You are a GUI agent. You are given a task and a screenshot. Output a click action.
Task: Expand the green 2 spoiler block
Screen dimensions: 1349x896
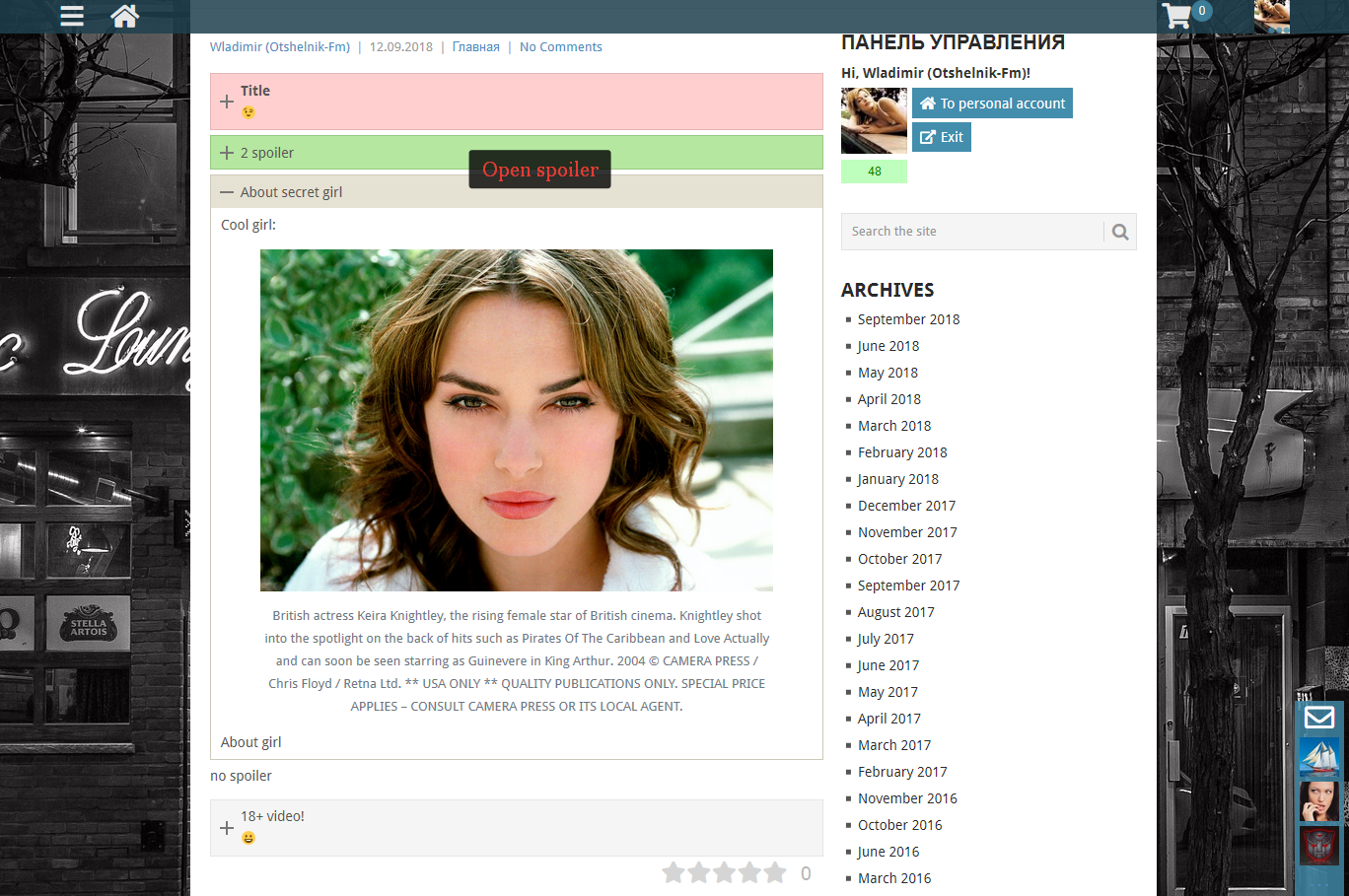pos(517,153)
